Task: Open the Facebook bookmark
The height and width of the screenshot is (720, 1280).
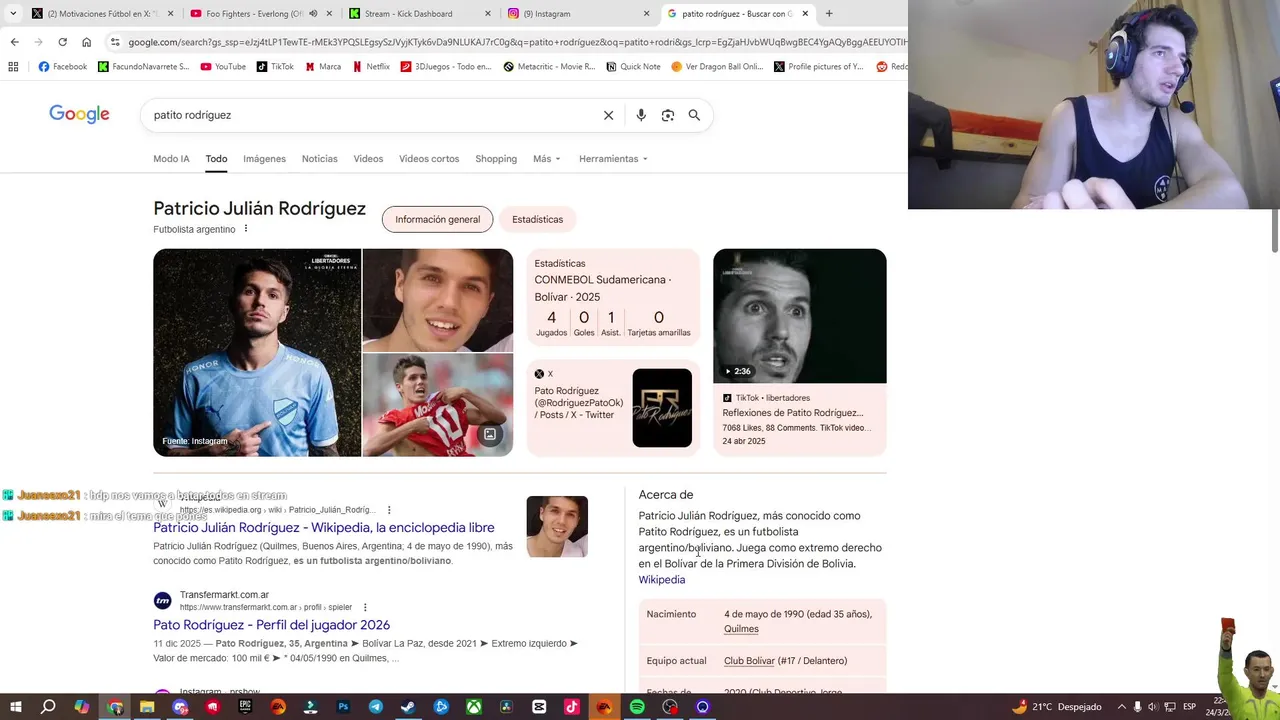Action: (62, 67)
